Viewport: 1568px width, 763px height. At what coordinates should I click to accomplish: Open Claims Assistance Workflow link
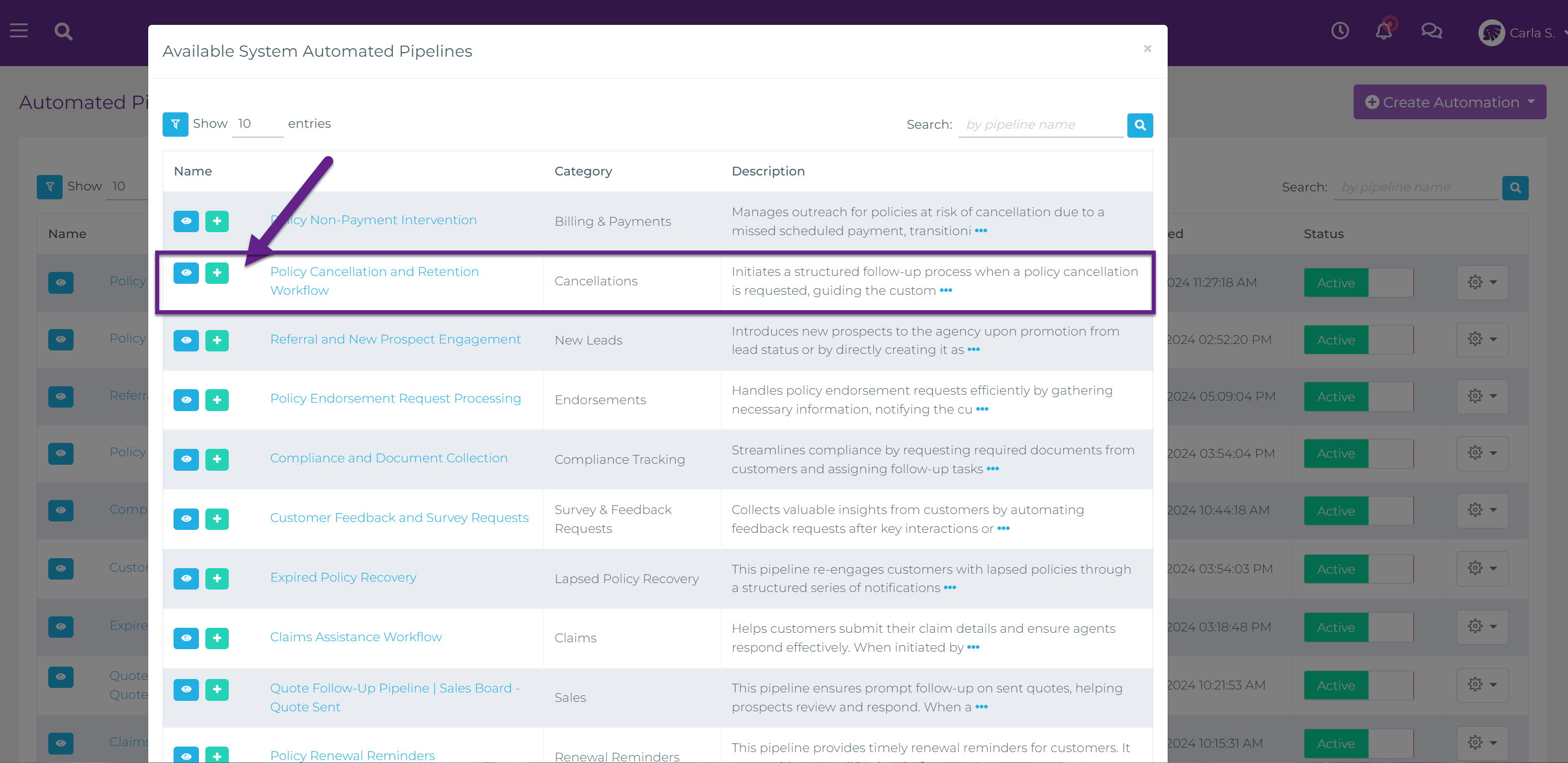pos(356,637)
